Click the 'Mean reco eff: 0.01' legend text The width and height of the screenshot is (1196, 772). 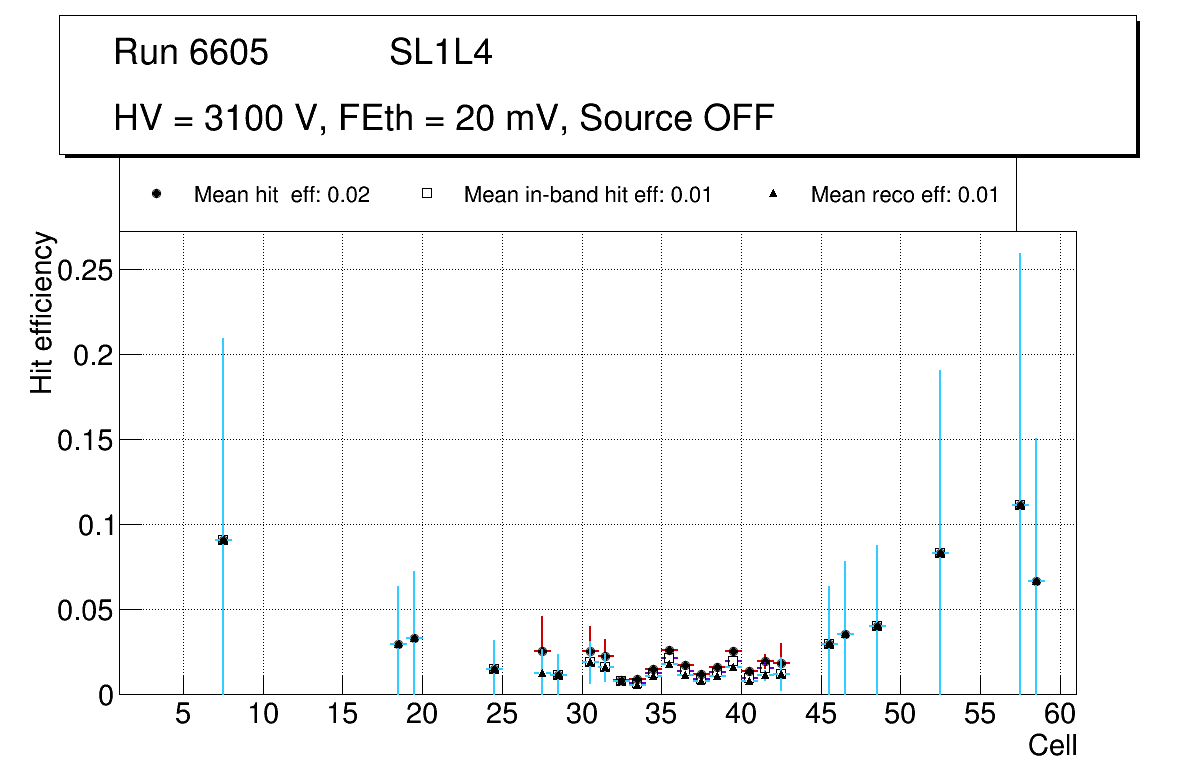pyautogui.click(x=904, y=195)
